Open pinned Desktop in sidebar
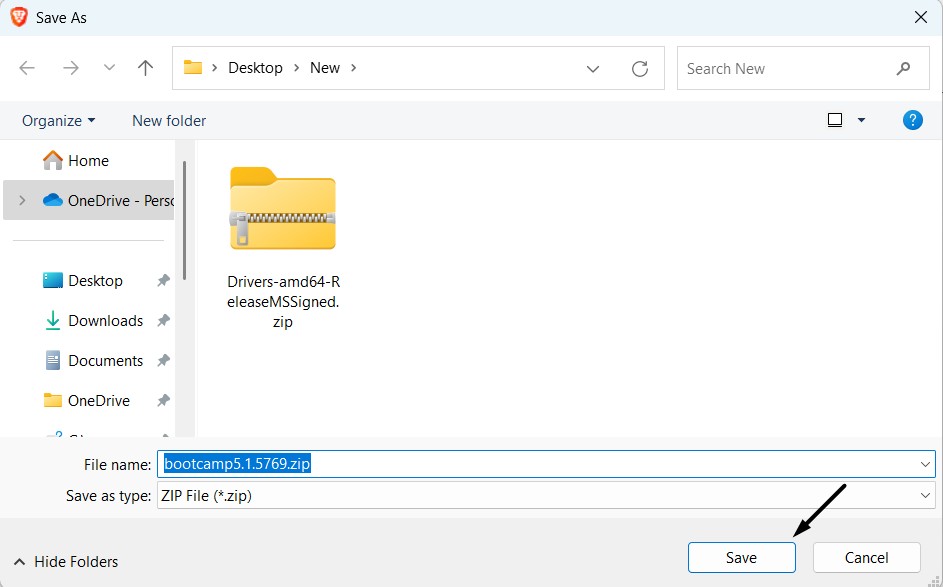This screenshot has width=943, height=587. 83,281
